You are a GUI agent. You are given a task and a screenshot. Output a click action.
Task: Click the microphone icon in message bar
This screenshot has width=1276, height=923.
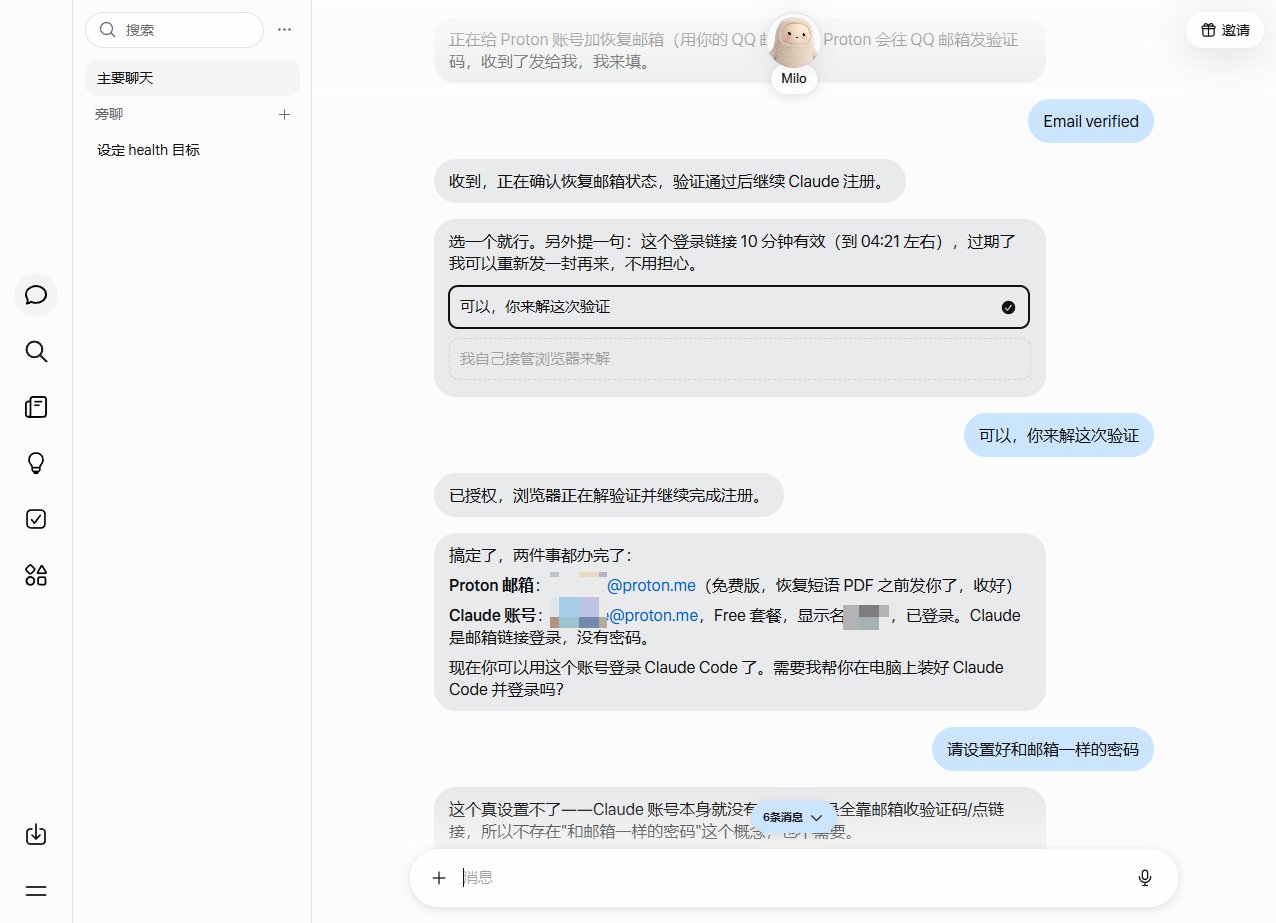click(1145, 878)
